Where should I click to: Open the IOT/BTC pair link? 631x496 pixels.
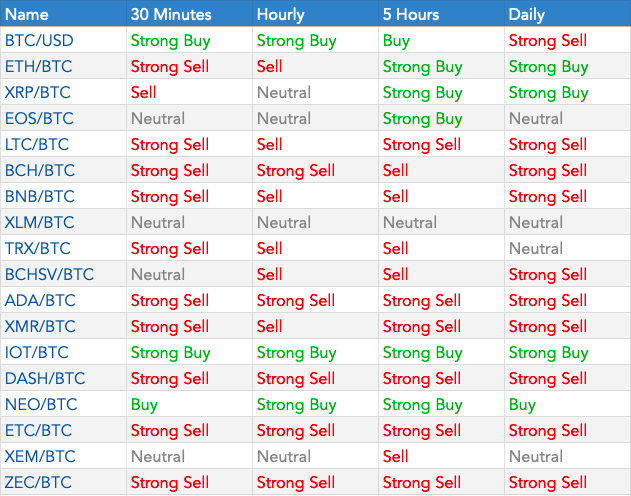[37, 352]
